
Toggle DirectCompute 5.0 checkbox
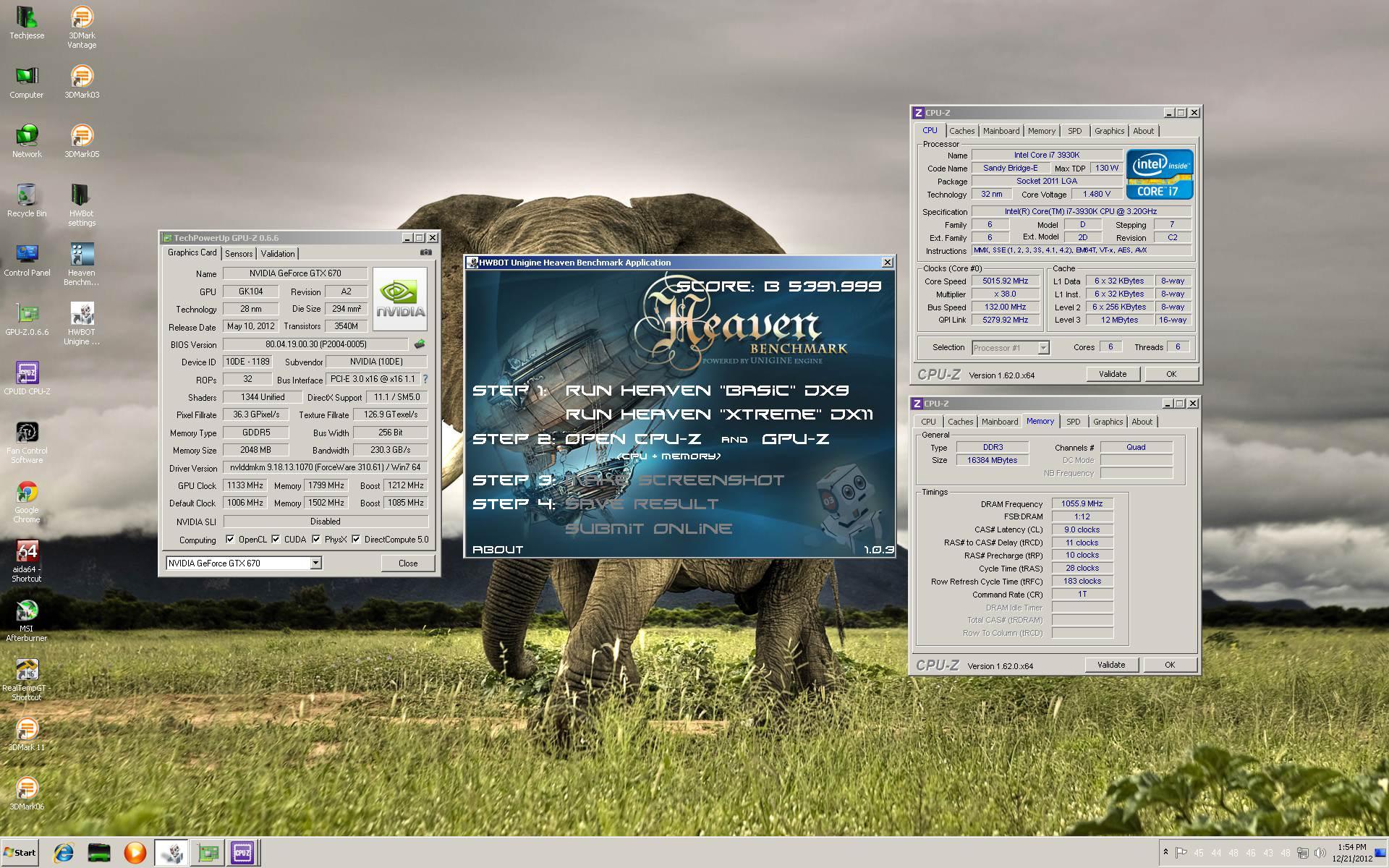pos(356,539)
